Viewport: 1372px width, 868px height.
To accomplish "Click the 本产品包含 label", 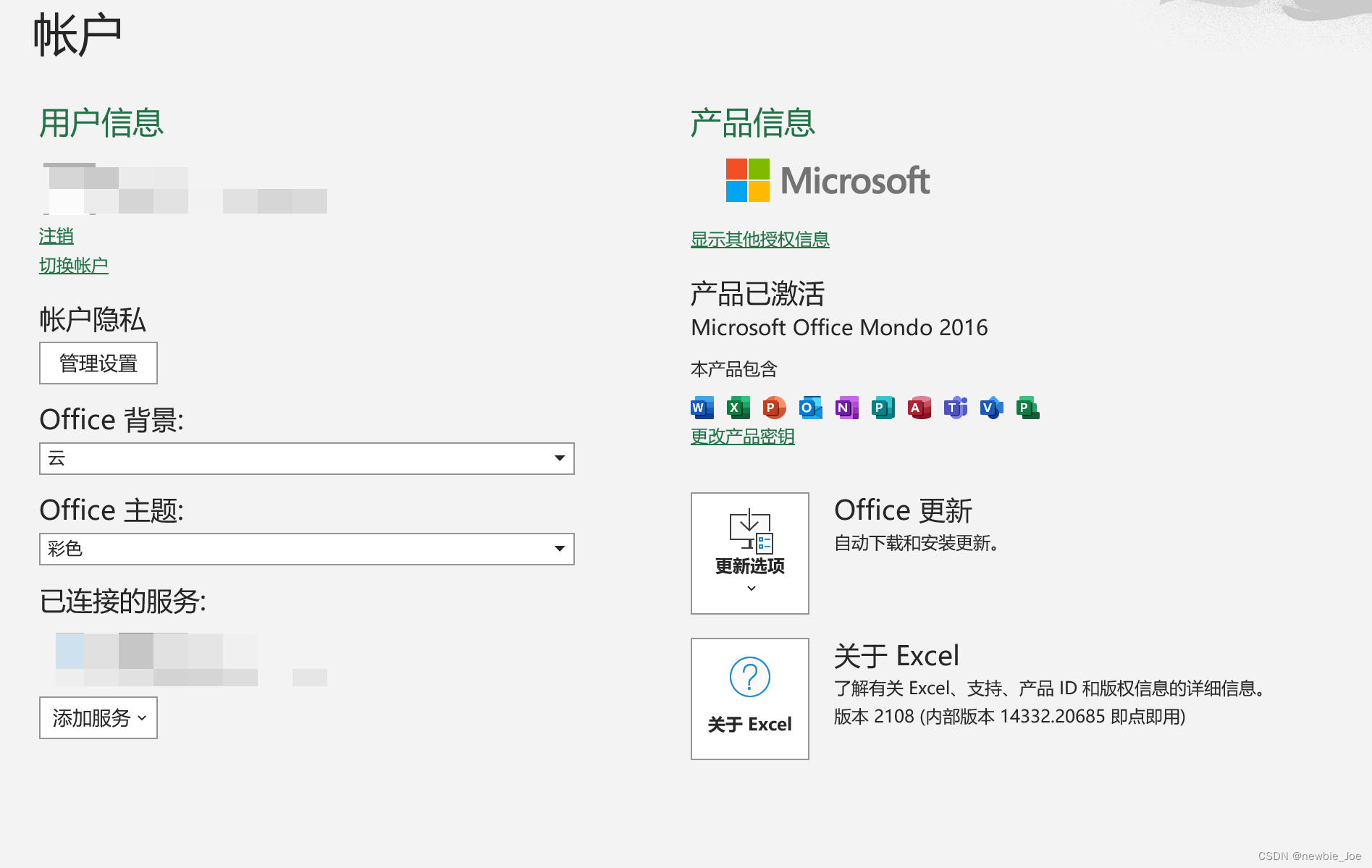I will point(734,369).
